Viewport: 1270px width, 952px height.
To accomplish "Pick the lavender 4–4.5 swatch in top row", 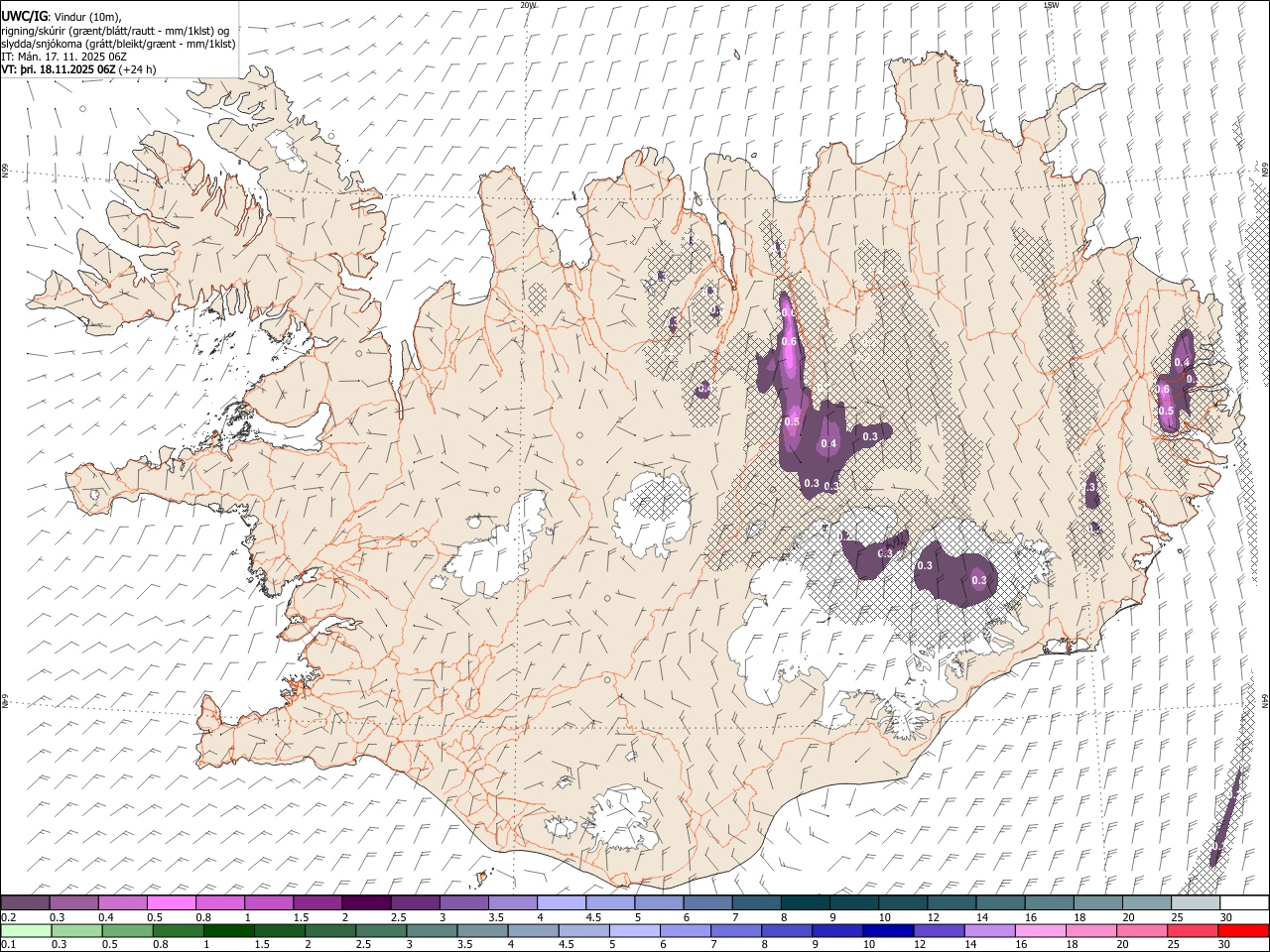I will (x=562, y=902).
